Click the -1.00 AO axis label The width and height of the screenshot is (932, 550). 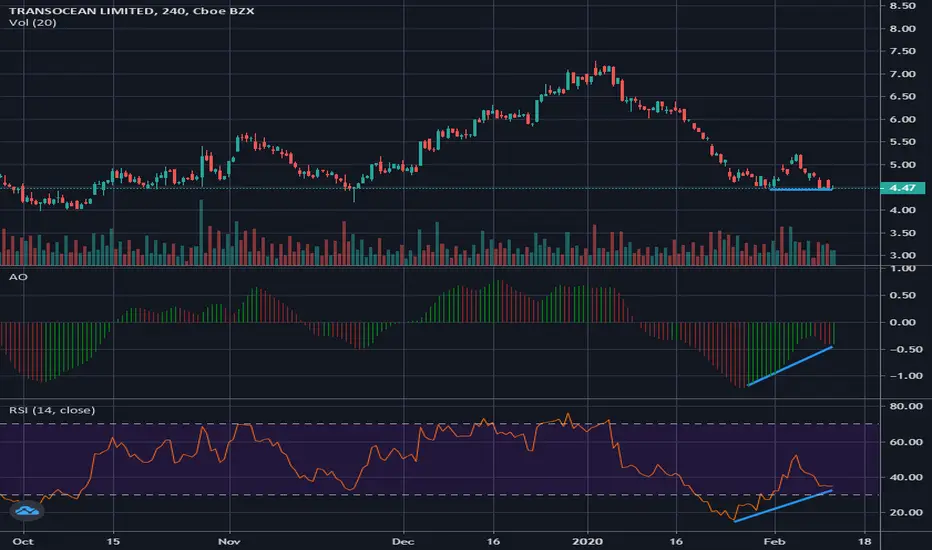click(906, 376)
